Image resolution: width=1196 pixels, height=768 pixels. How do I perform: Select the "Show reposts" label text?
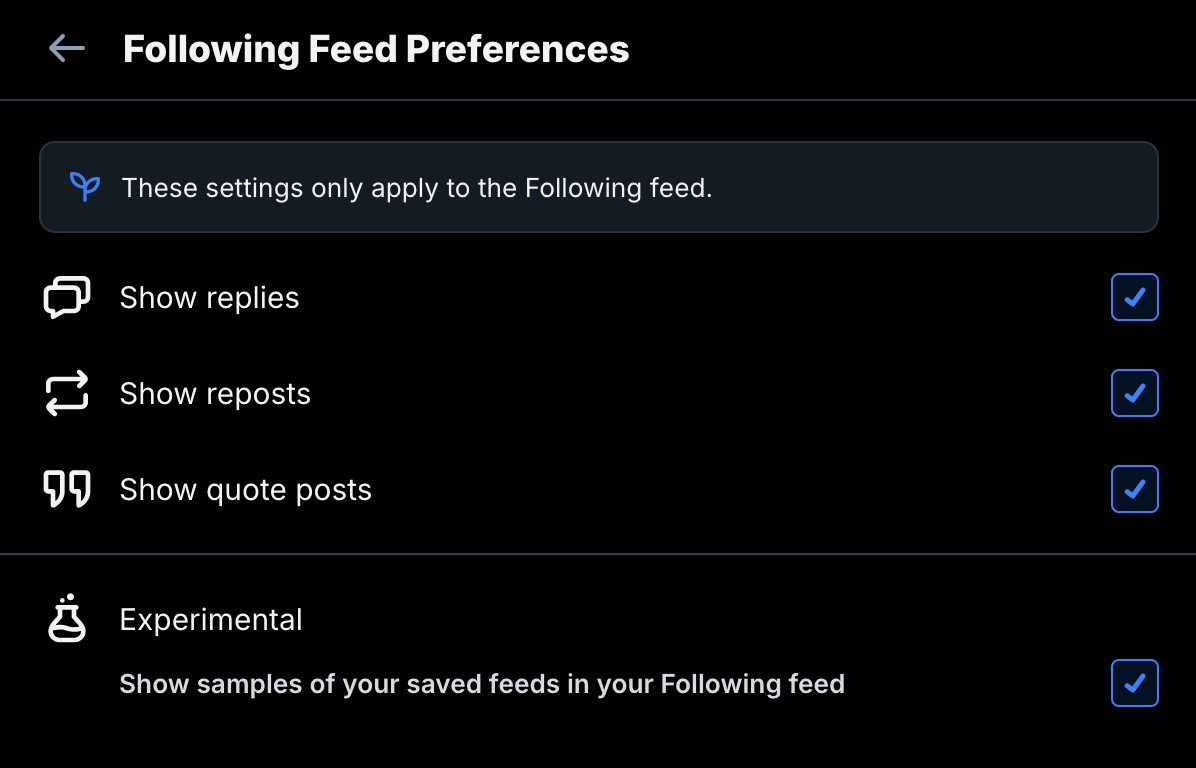(215, 394)
